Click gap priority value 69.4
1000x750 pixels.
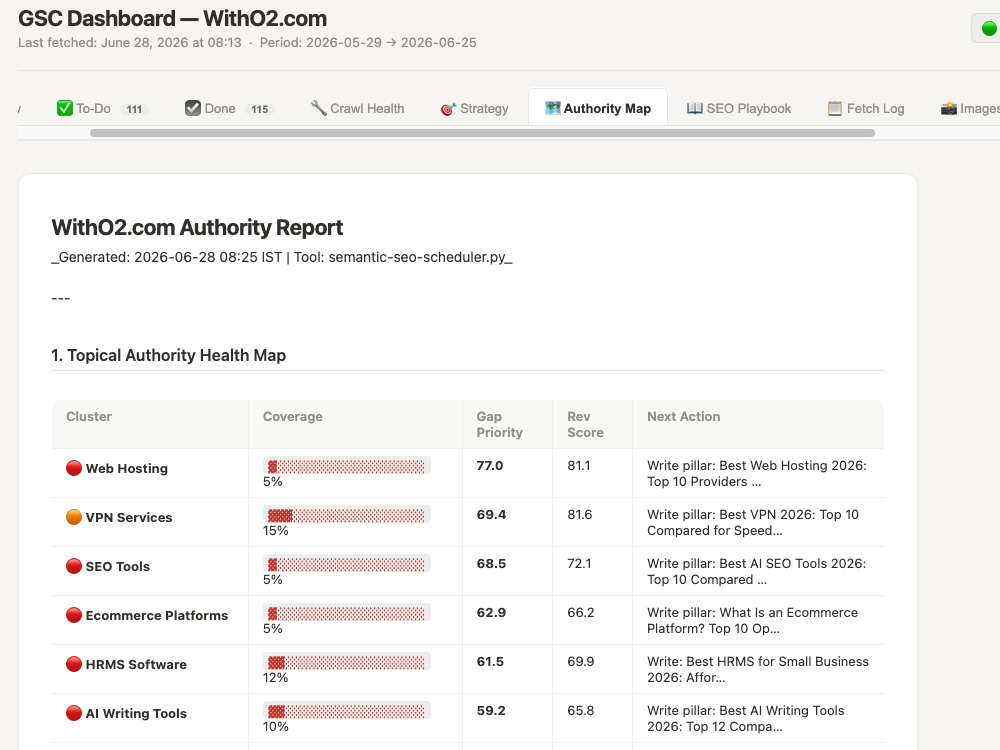491,515
